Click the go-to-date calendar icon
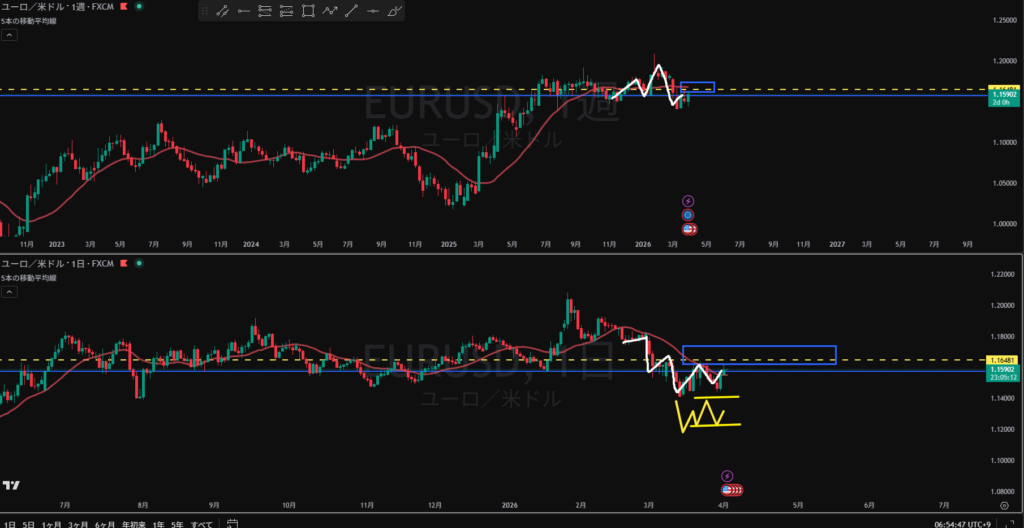The height and width of the screenshot is (528, 1024). (x=231, y=523)
